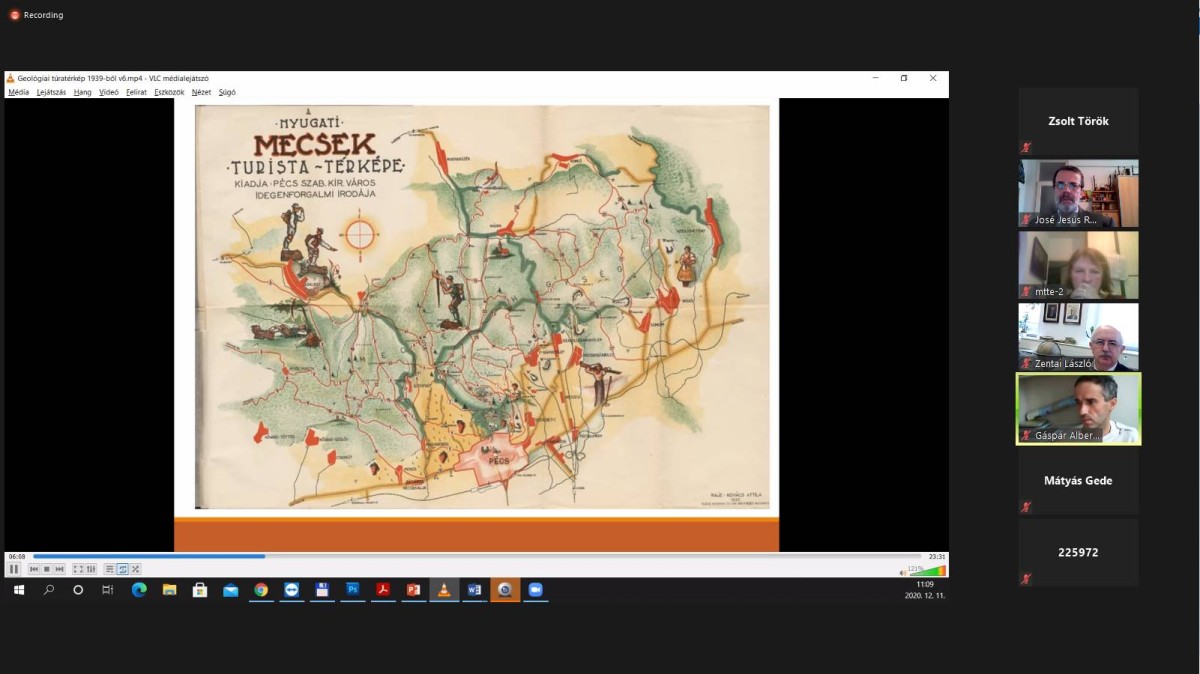Viewport: 1200px width, 674px height.
Task: Switch to Adobe Acrobat on taskbar
Action: click(x=383, y=590)
